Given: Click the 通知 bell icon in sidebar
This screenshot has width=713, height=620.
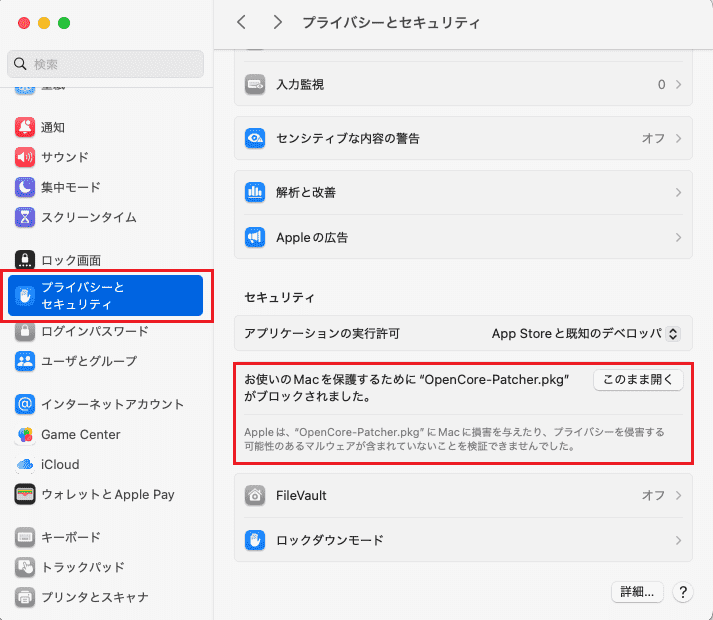Looking at the screenshot, I should pos(25,127).
